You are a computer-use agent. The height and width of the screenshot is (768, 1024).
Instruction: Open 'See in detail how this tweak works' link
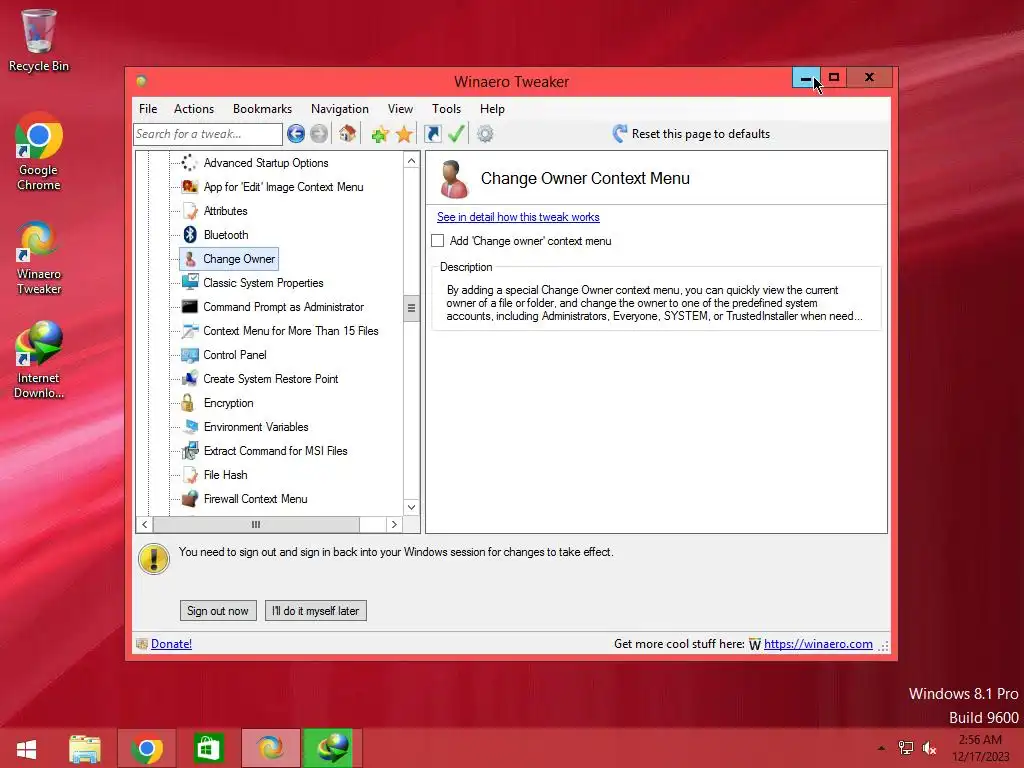pyautogui.click(x=519, y=217)
